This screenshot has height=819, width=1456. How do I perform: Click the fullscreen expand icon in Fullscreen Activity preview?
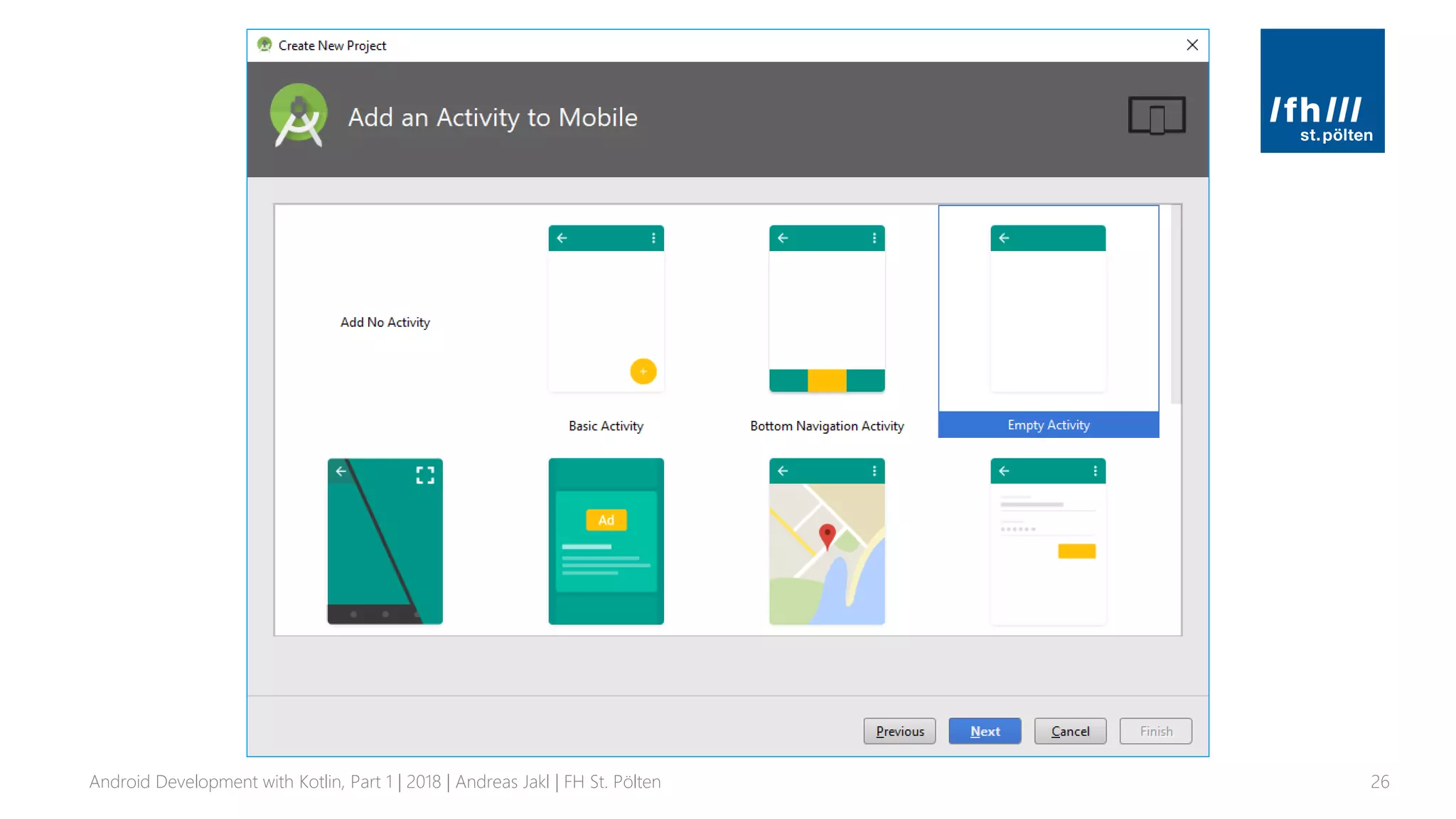click(x=425, y=475)
